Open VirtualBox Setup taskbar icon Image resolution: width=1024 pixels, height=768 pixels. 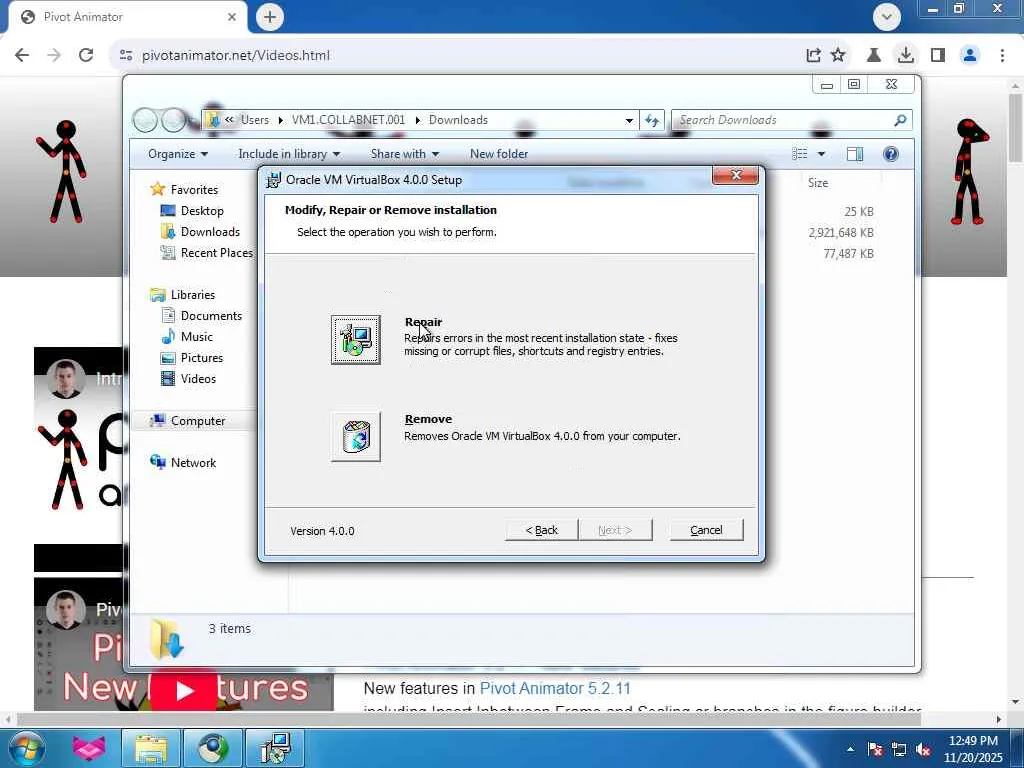[275, 748]
